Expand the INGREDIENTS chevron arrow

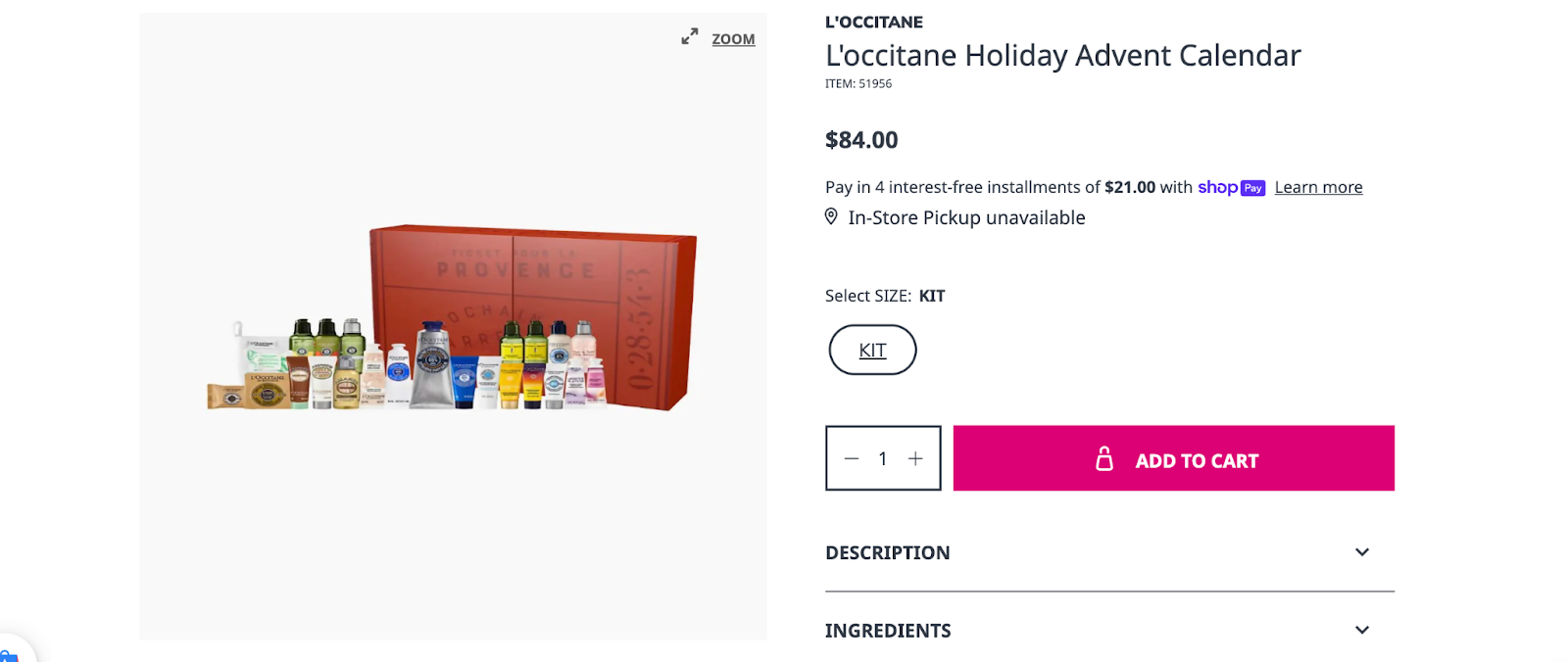(1361, 630)
